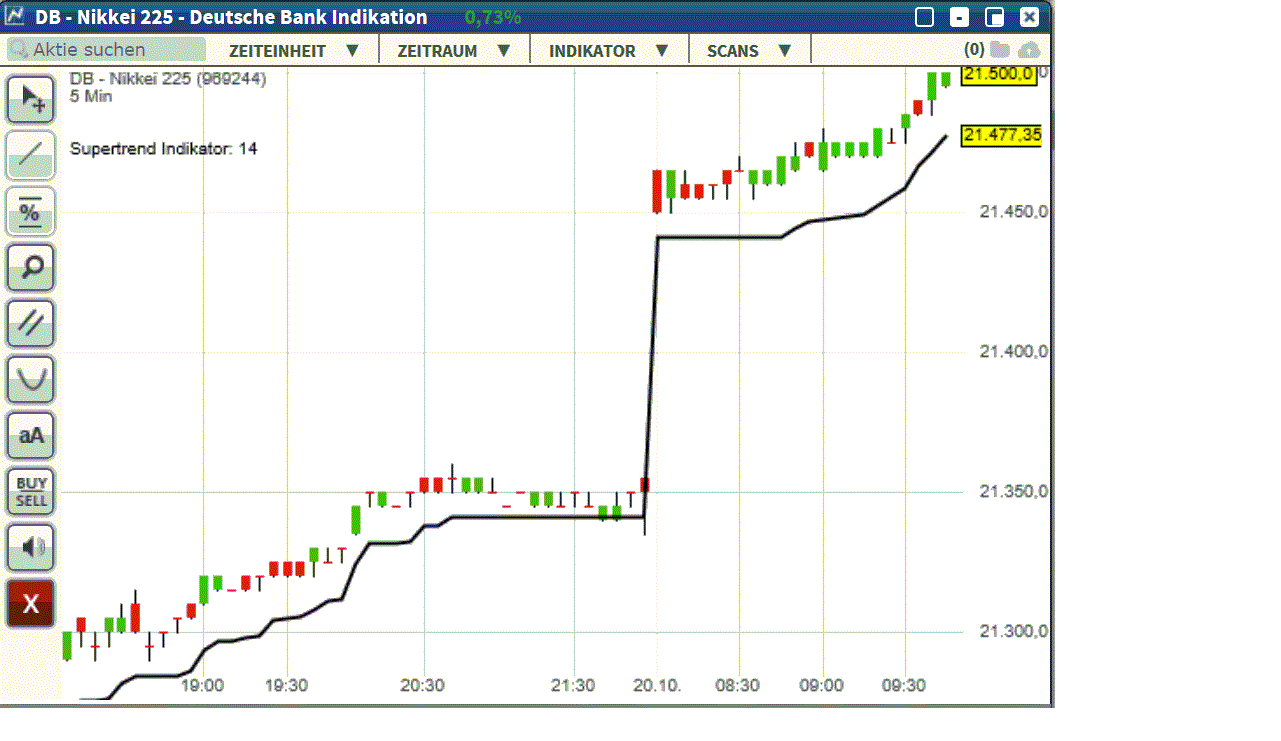Screen dimensions: 1281x741
Task: Click the arrow next to ZEITRAUM
Action: pos(504,50)
